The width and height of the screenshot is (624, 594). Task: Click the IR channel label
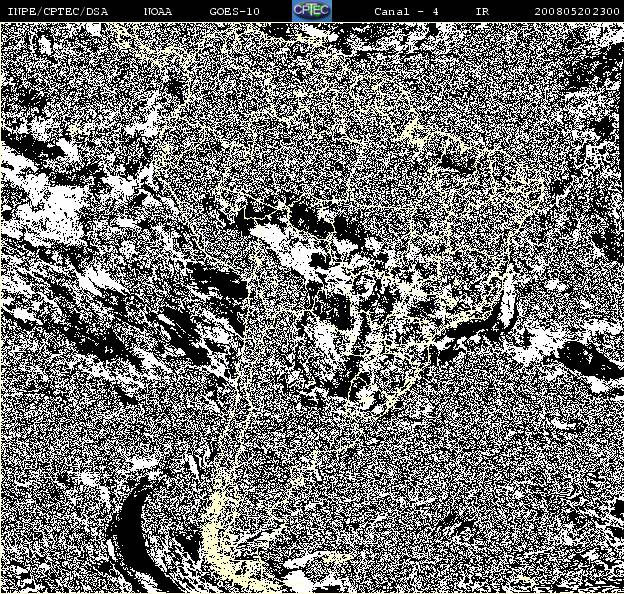[482, 11]
